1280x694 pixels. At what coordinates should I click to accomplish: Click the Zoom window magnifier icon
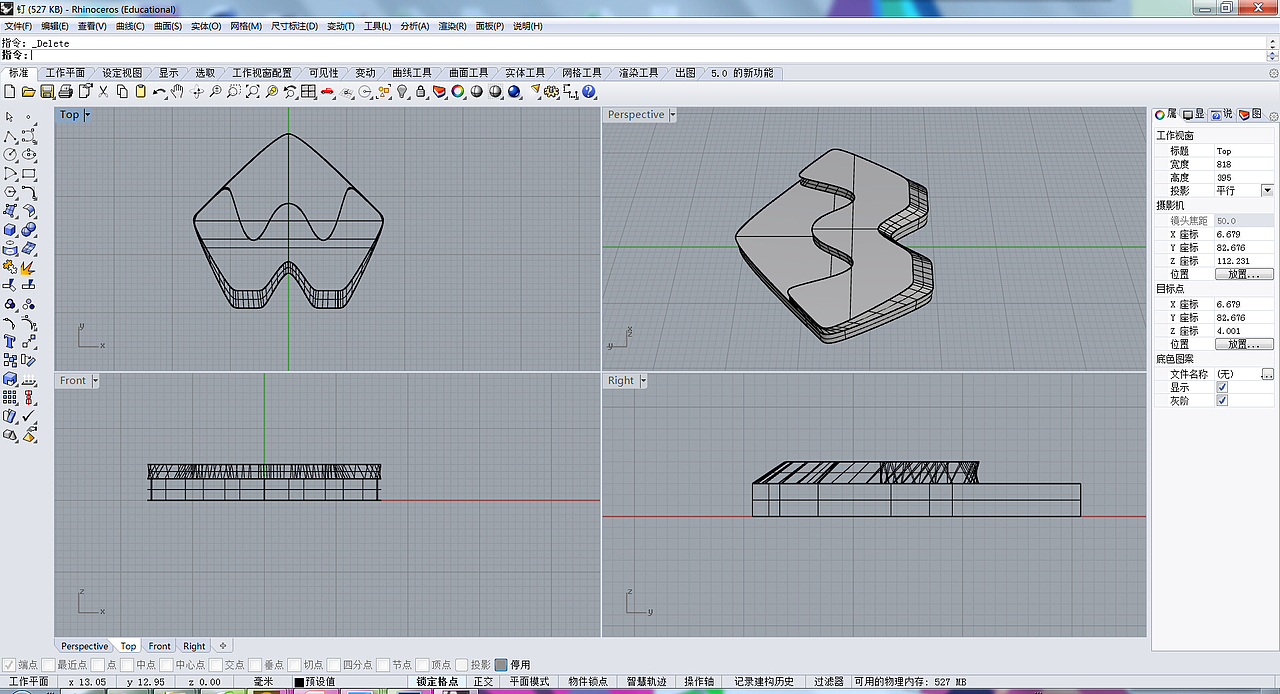point(233,92)
